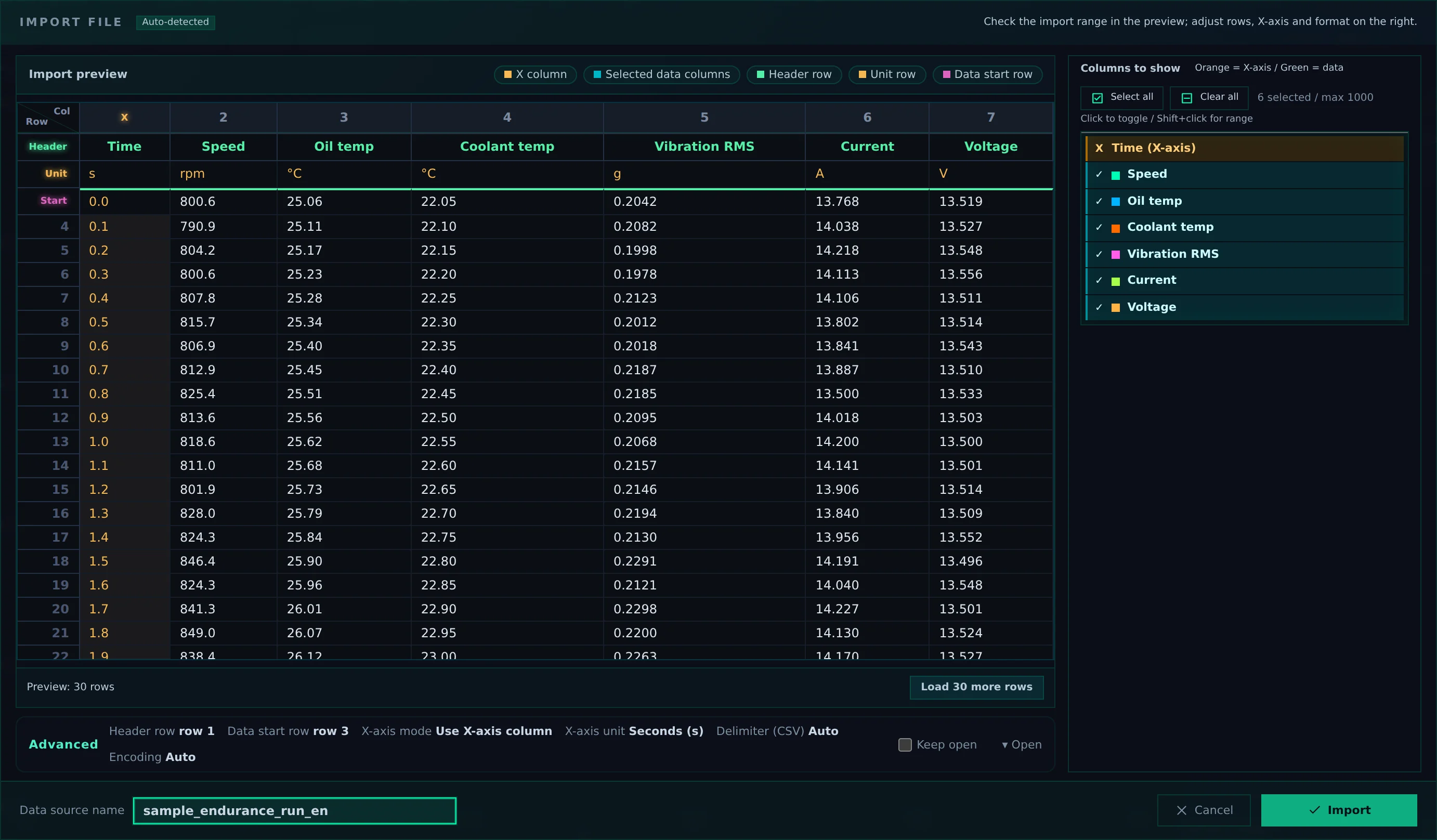The width and height of the screenshot is (1437, 840).
Task: Click the Clear all minus-box icon
Action: click(1186, 98)
